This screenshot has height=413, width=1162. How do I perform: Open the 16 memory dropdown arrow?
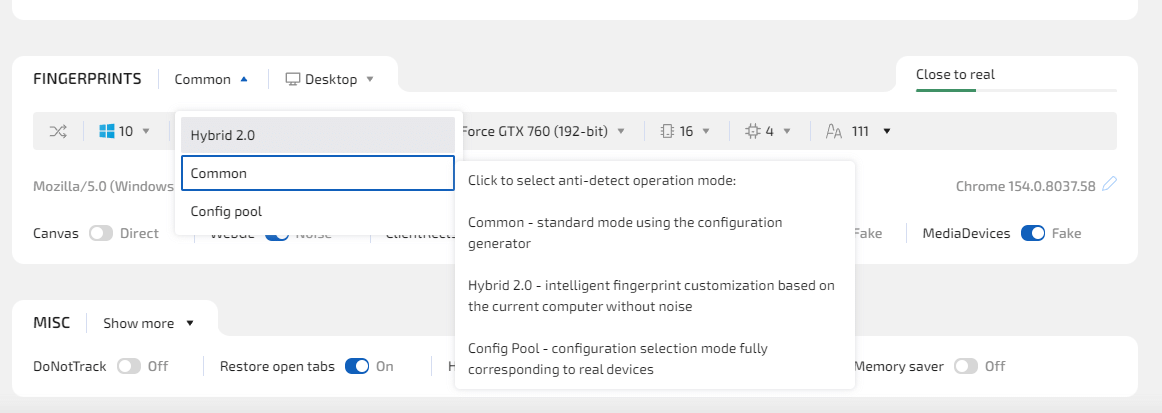706,131
